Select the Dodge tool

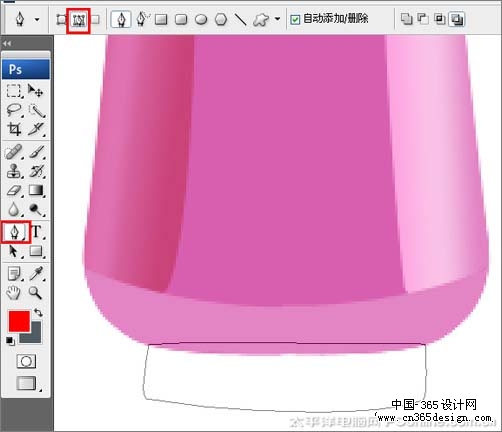[36, 209]
